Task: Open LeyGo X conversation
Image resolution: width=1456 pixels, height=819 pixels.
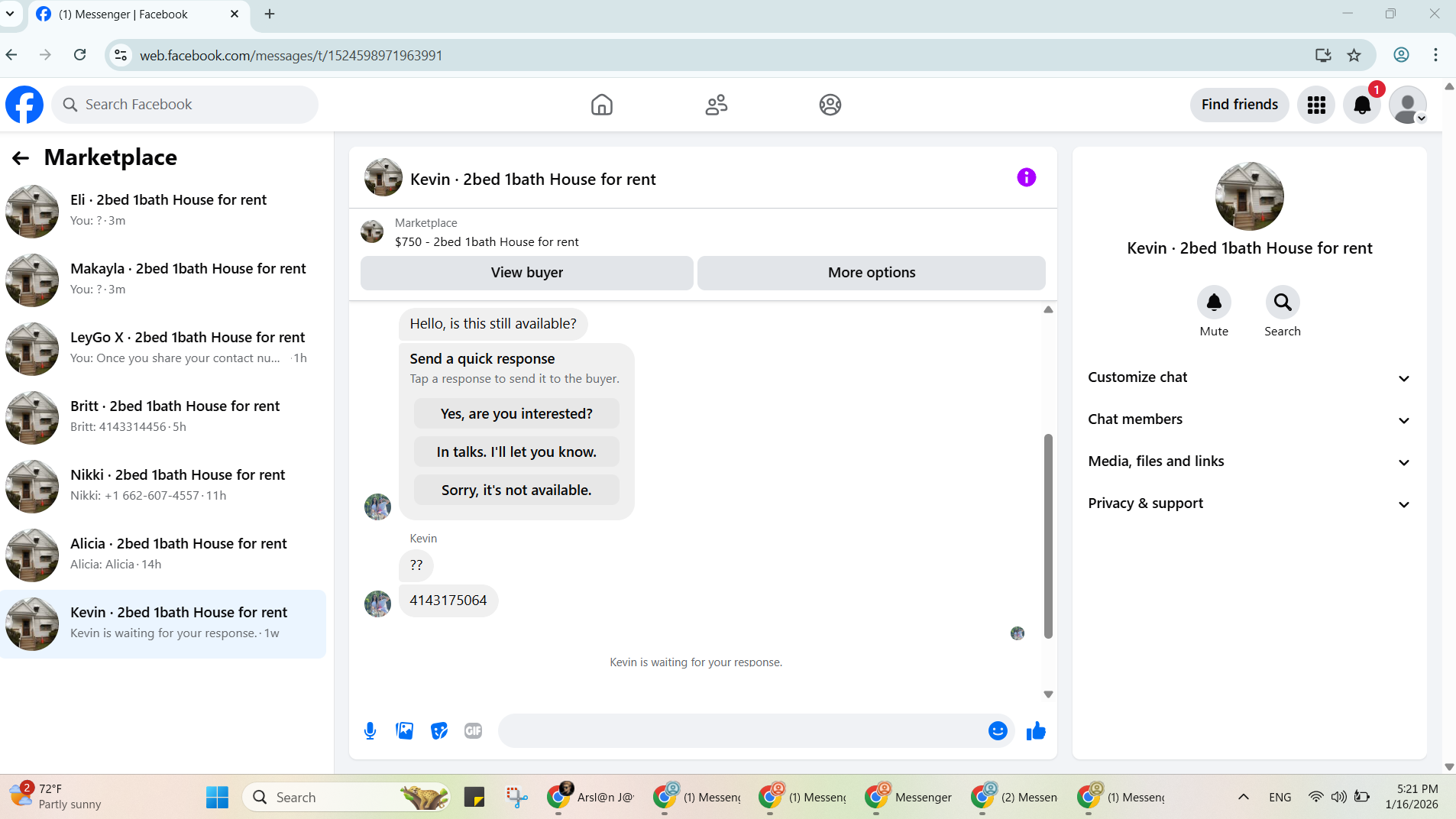Action: coord(163,348)
